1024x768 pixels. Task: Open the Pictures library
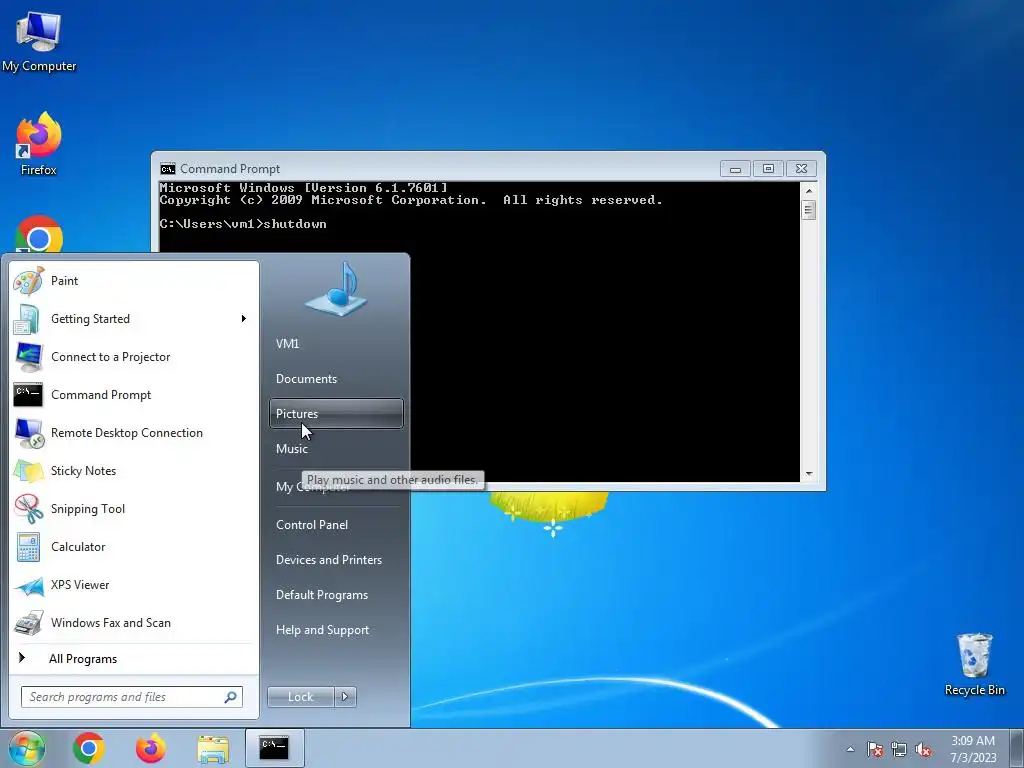pos(336,413)
